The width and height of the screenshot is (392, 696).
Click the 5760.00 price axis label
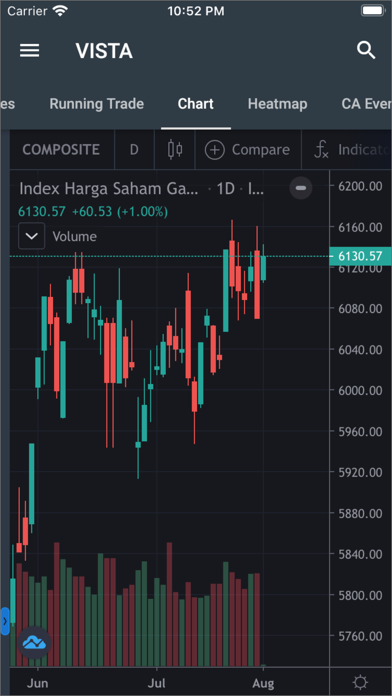coord(360,637)
